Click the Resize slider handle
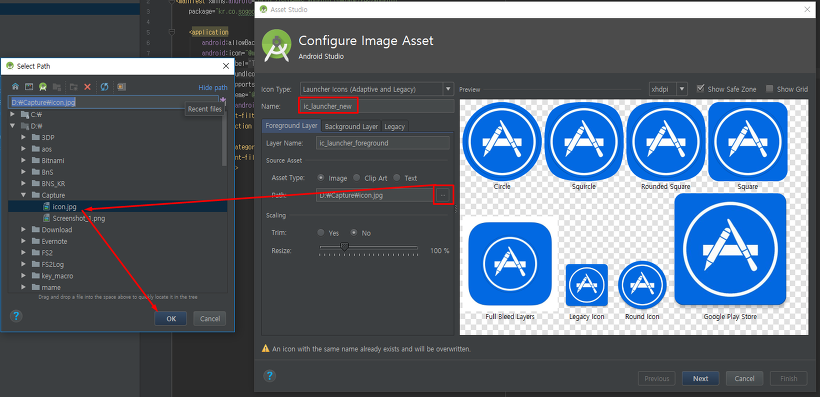 (x=344, y=247)
